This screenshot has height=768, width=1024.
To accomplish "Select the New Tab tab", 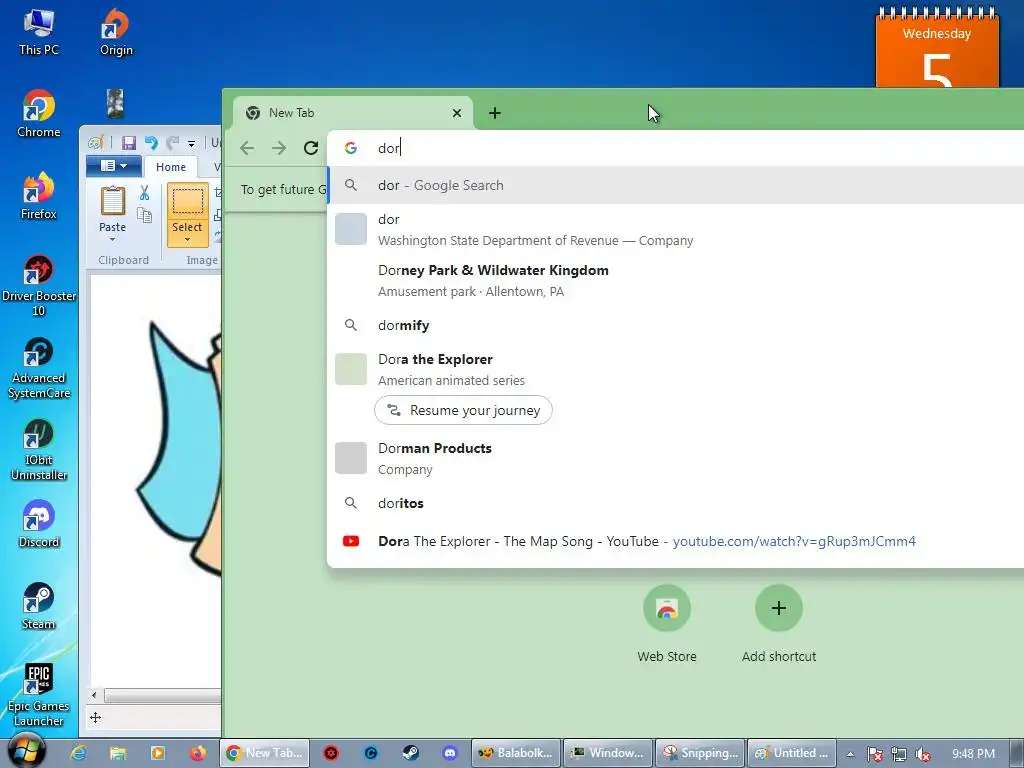I will pos(353,113).
